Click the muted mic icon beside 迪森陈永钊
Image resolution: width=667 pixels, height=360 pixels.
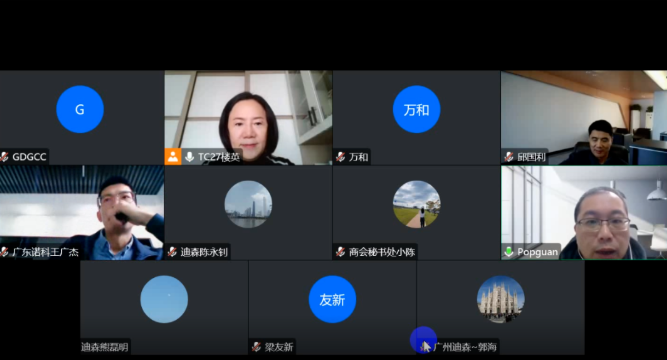(x=172, y=252)
